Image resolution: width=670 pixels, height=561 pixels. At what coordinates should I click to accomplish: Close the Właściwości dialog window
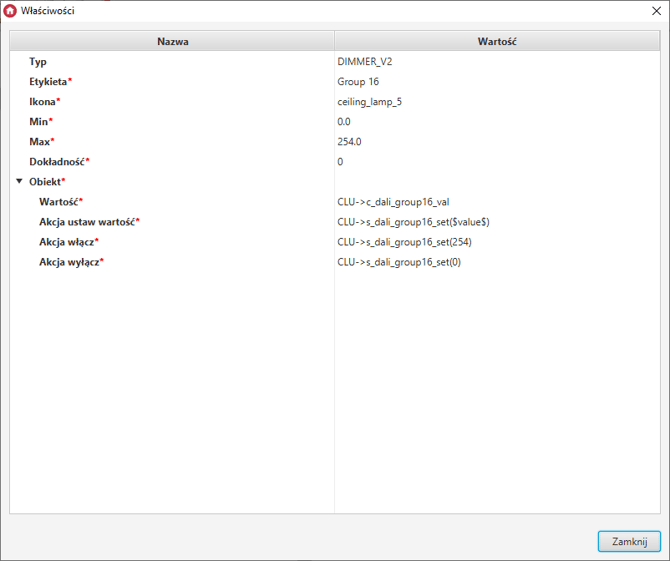click(651, 10)
